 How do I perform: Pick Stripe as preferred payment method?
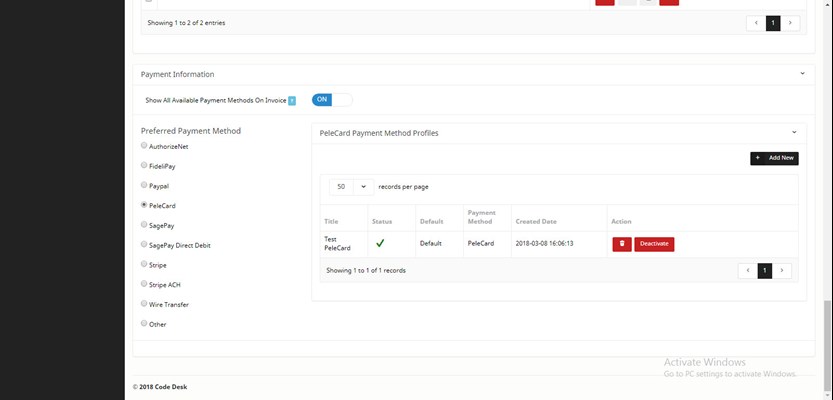144,264
